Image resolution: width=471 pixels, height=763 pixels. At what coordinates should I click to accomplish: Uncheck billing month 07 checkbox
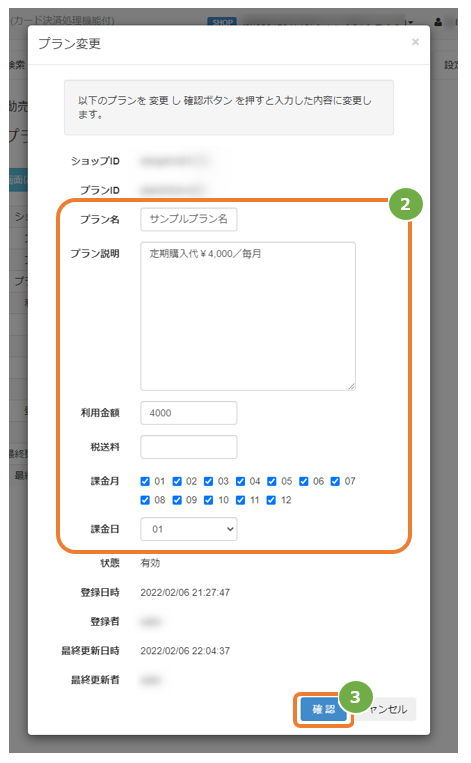(x=335, y=481)
